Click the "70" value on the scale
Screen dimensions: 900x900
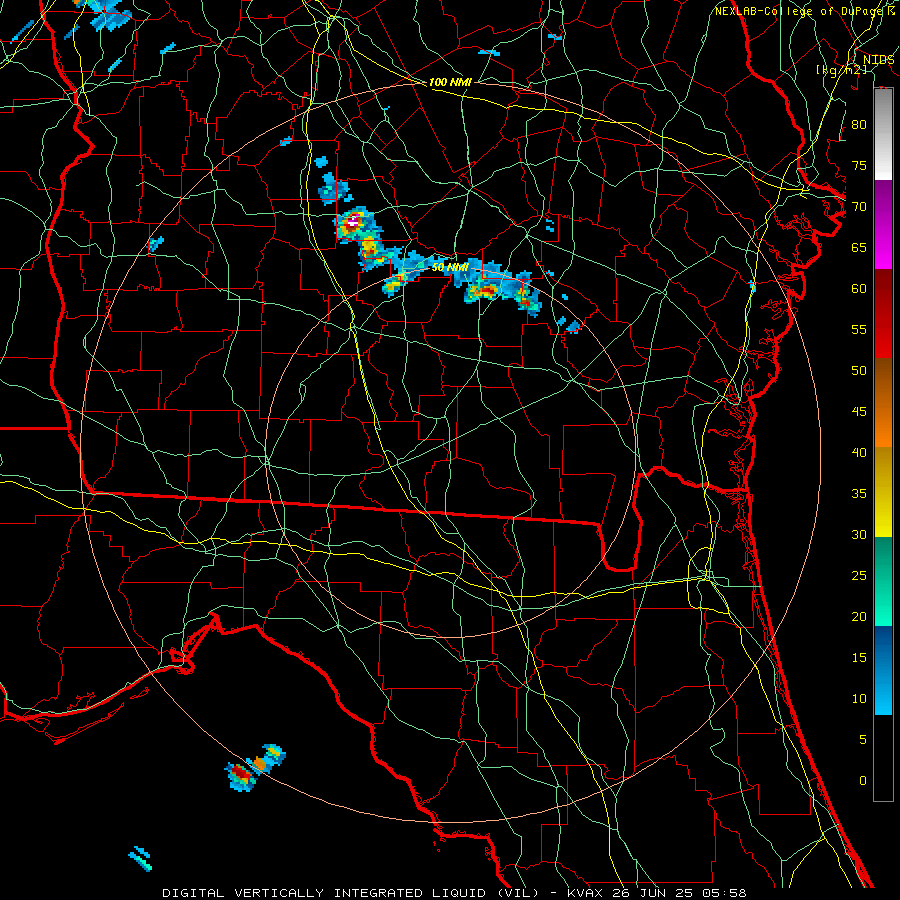coord(859,206)
